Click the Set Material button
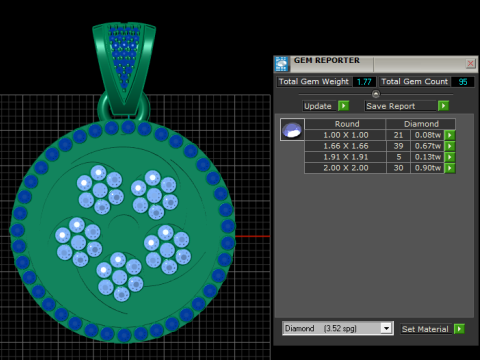480x360 pixels. click(x=425, y=329)
